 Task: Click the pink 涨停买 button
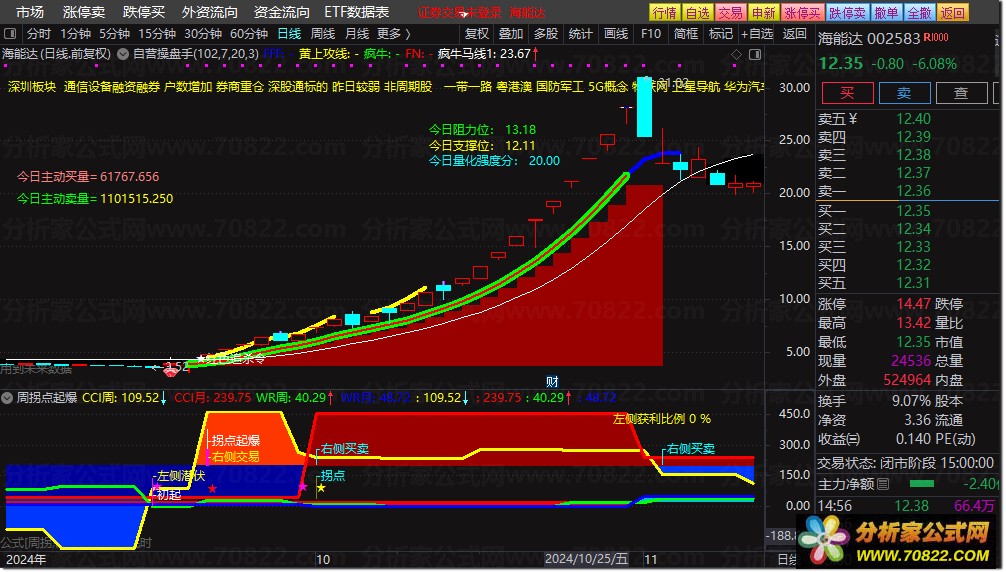coord(803,13)
